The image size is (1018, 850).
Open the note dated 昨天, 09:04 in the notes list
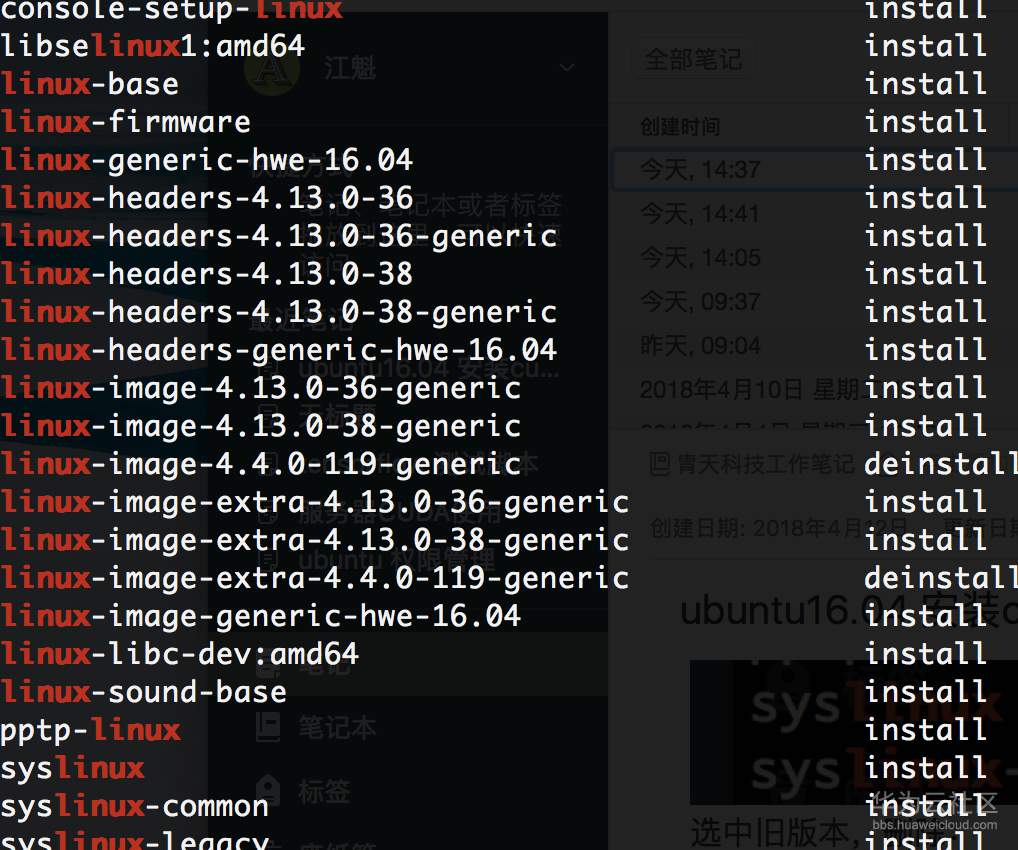[700, 345]
